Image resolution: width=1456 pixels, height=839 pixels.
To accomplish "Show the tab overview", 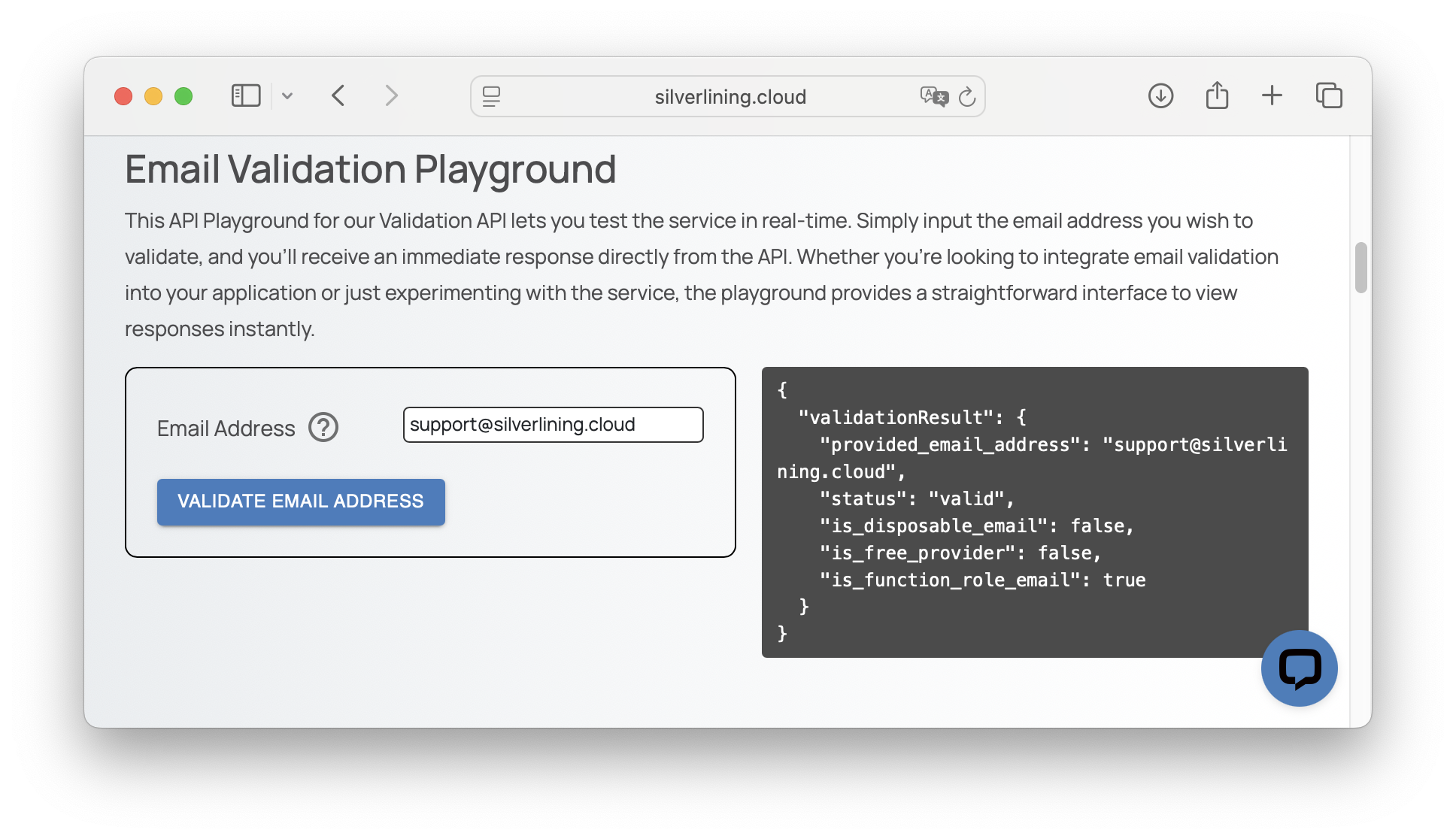I will (1329, 96).
